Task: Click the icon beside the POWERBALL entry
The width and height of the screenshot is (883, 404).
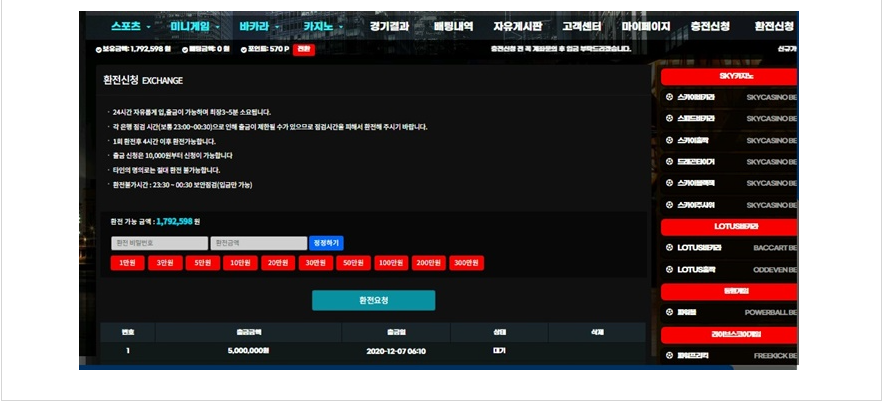Action: point(668,312)
